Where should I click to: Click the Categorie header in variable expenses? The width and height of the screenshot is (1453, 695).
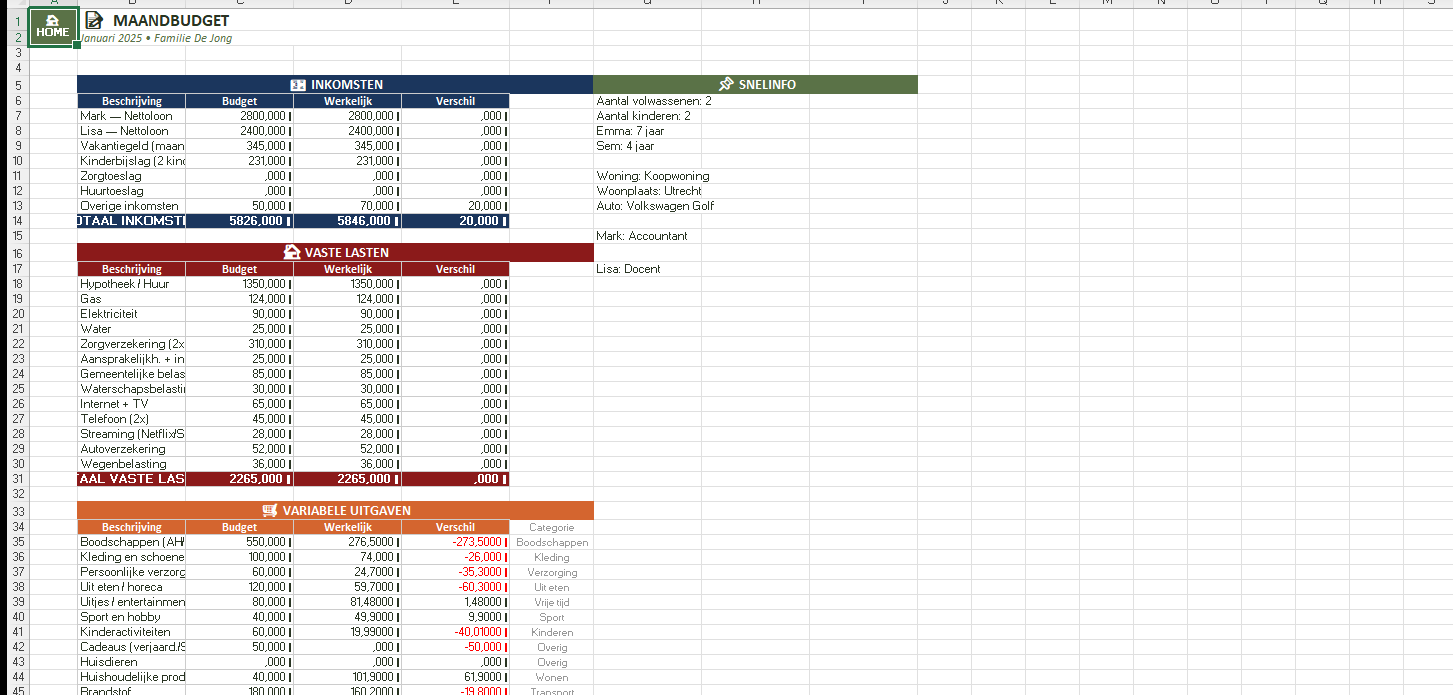pyautogui.click(x=551, y=527)
